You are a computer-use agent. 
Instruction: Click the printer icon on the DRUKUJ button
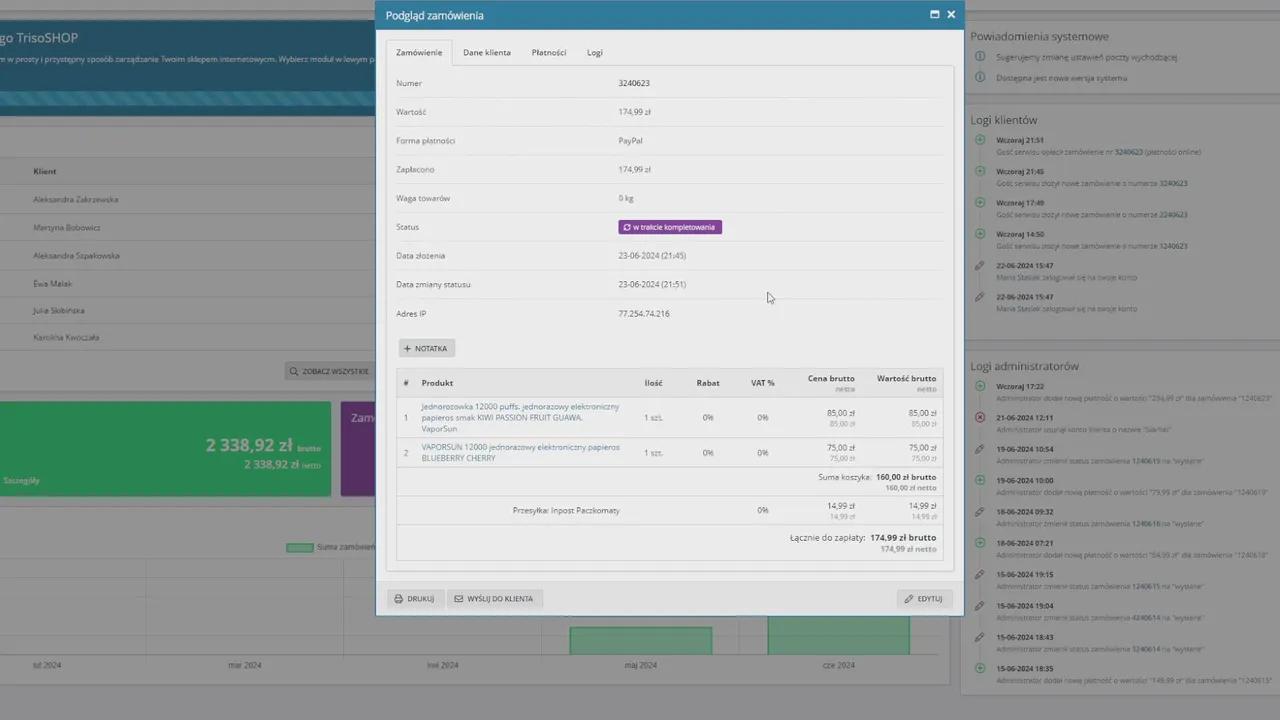pyautogui.click(x=398, y=599)
